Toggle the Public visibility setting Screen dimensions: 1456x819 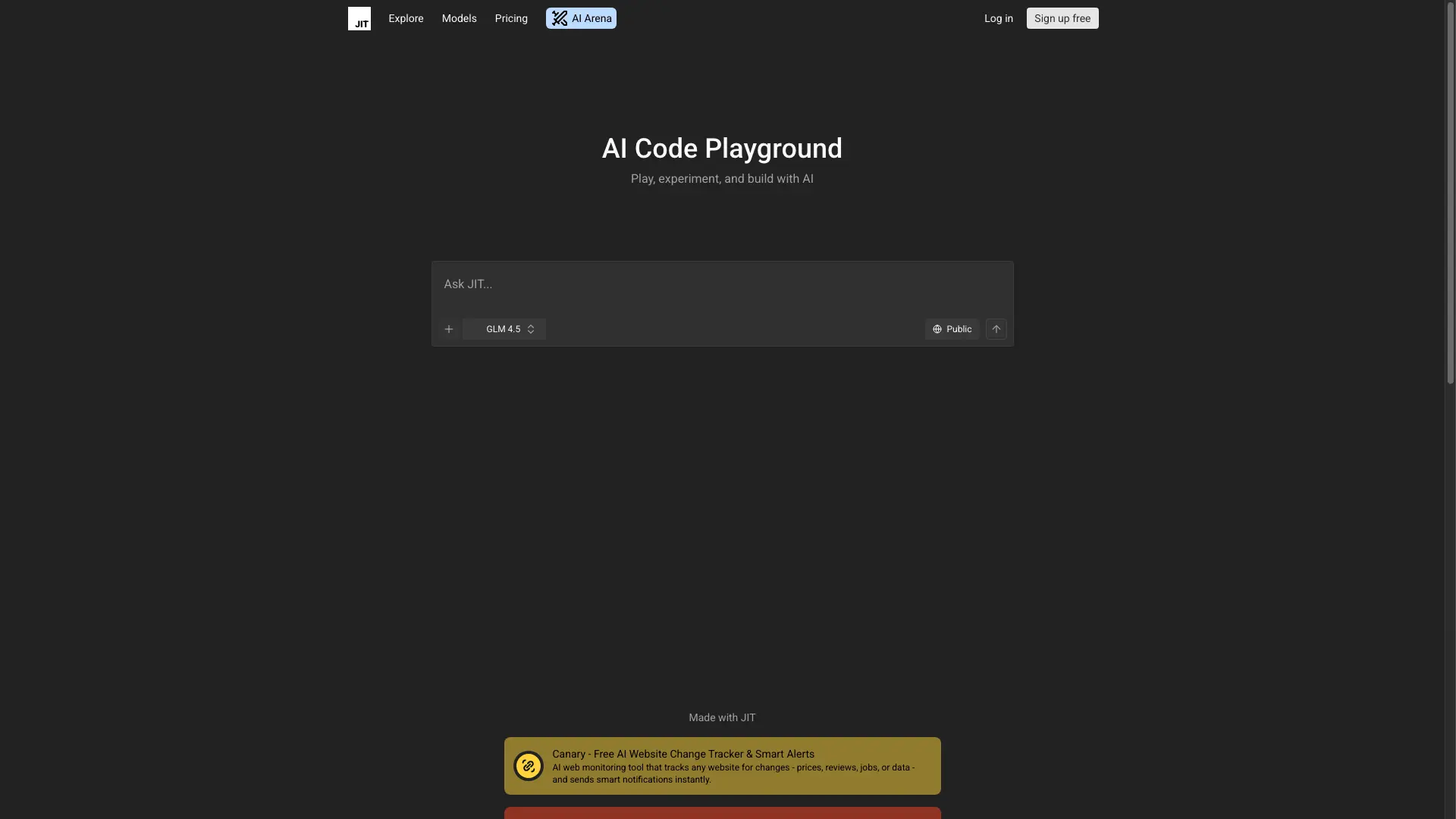pyautogui.click(x=952, y=329)
